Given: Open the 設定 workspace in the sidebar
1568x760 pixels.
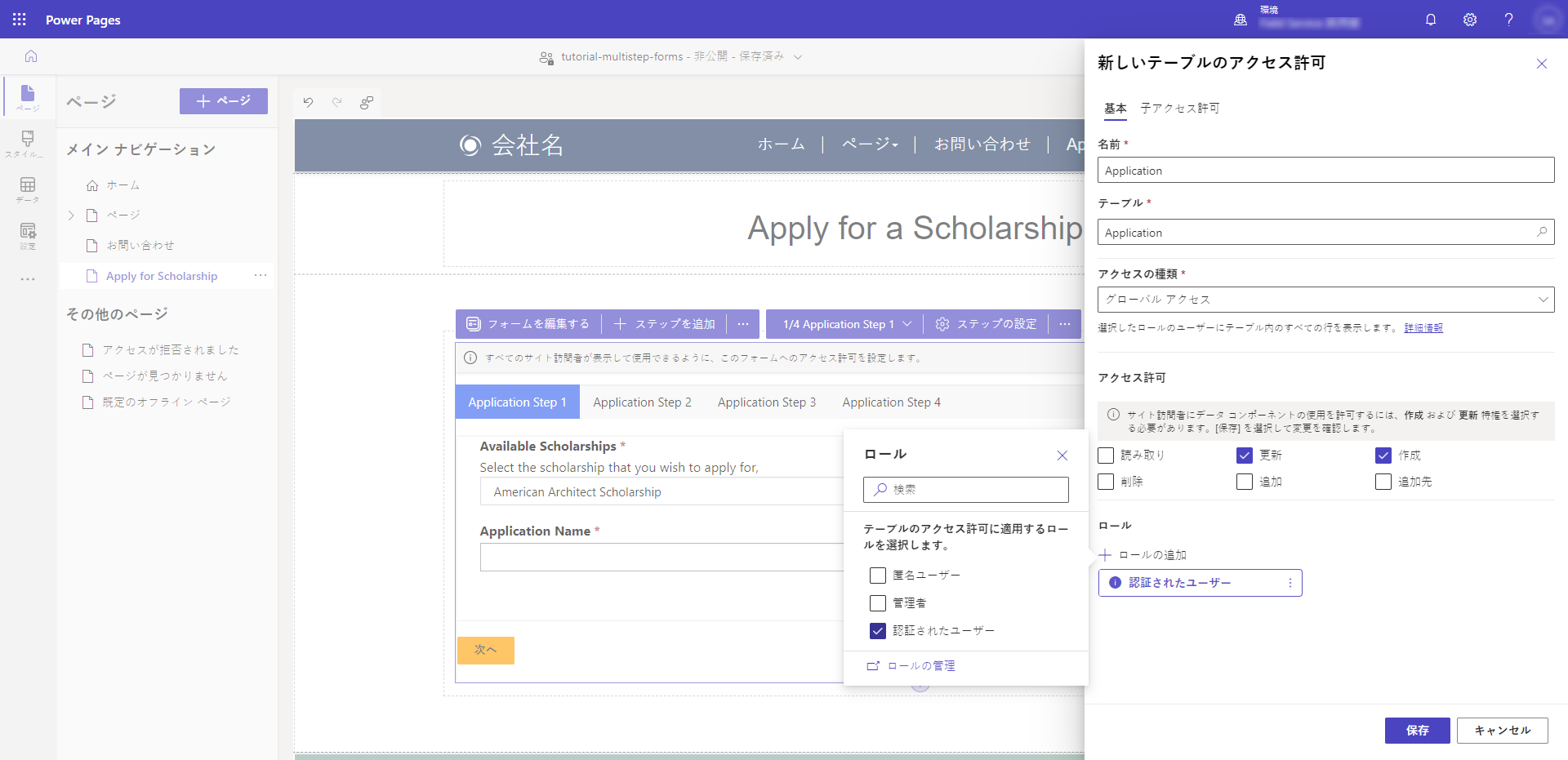Looking at the screenshot, I should coord(27,237).
